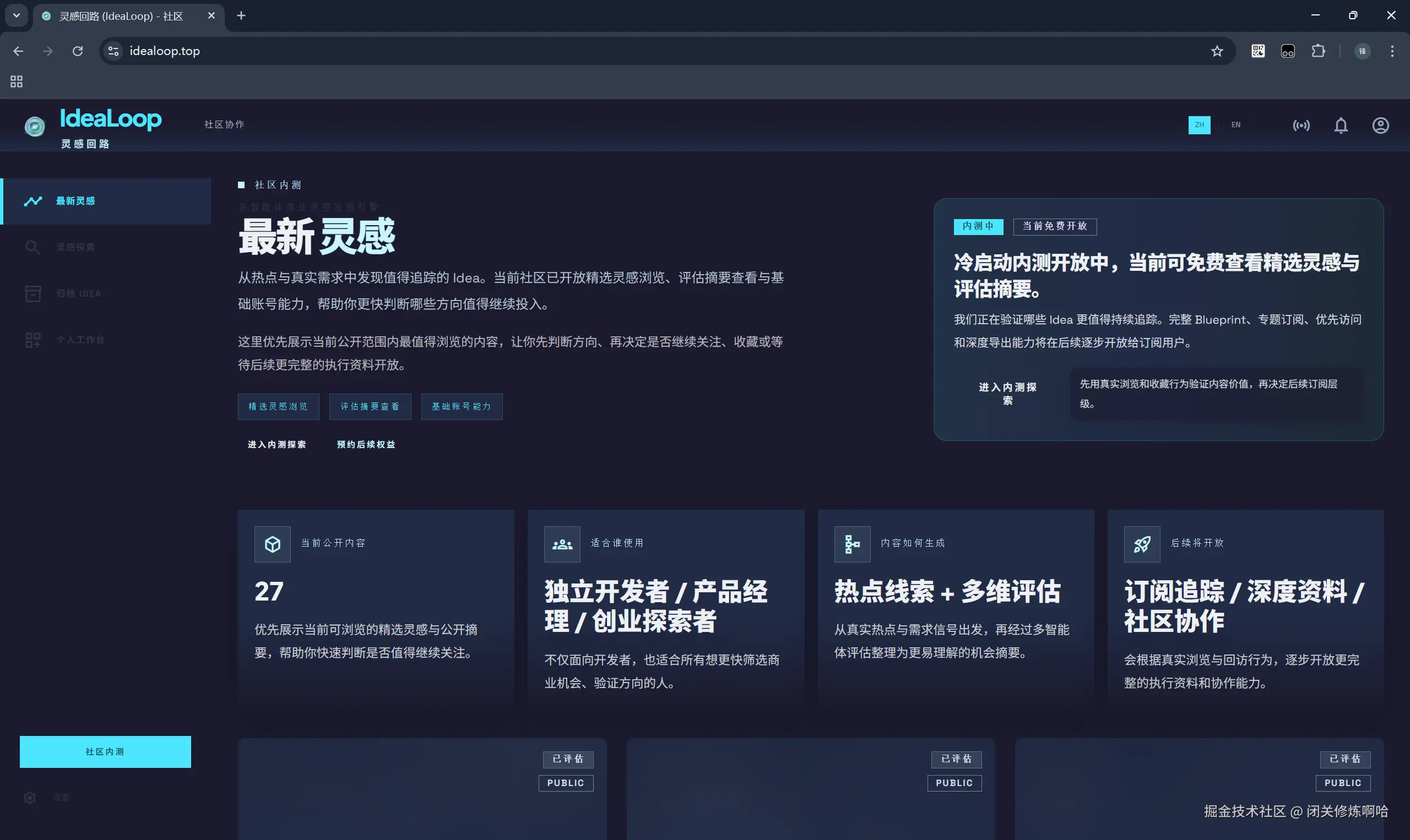Open site settings via the tune icon

coord(113,51)
